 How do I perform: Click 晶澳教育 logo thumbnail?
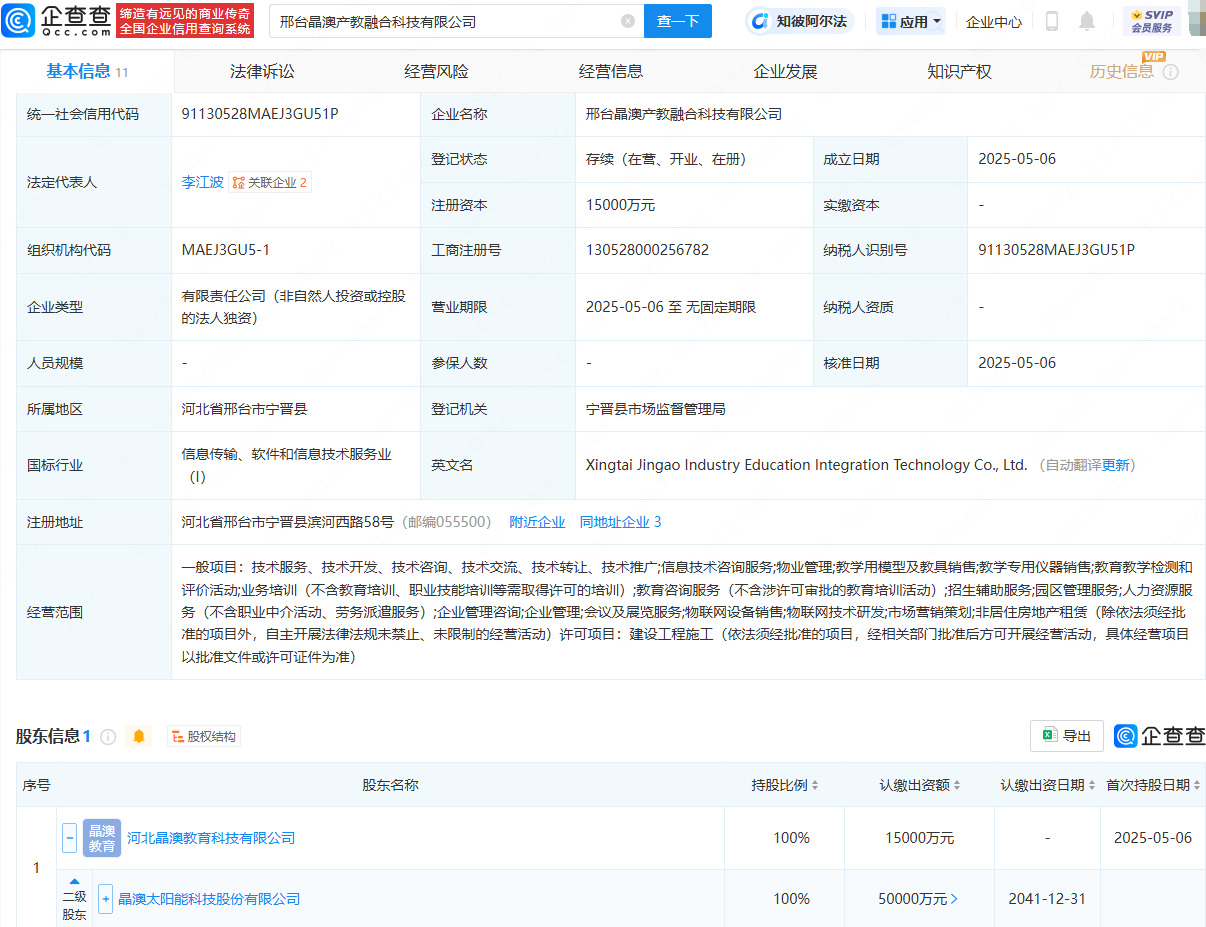click(x=102, y=838)
